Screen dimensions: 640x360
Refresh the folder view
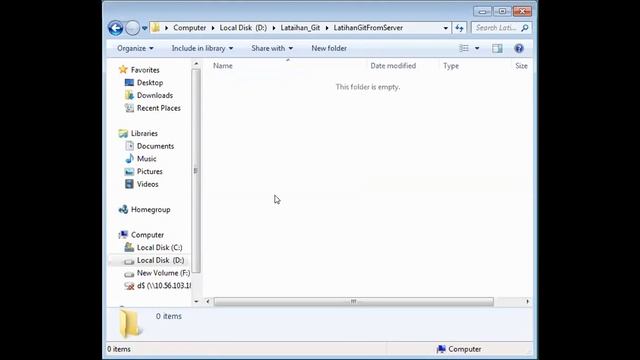tap(459, 28)
